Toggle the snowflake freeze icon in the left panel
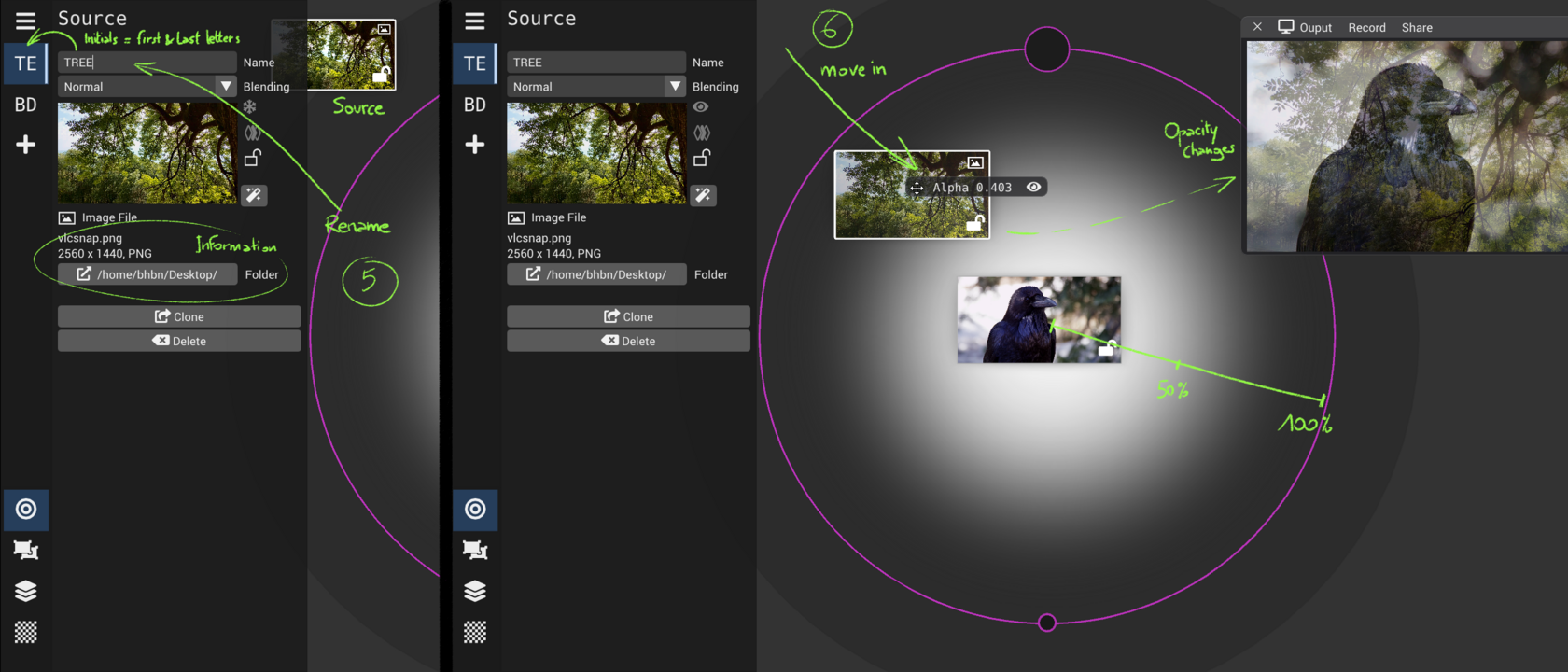 (250, 107)
